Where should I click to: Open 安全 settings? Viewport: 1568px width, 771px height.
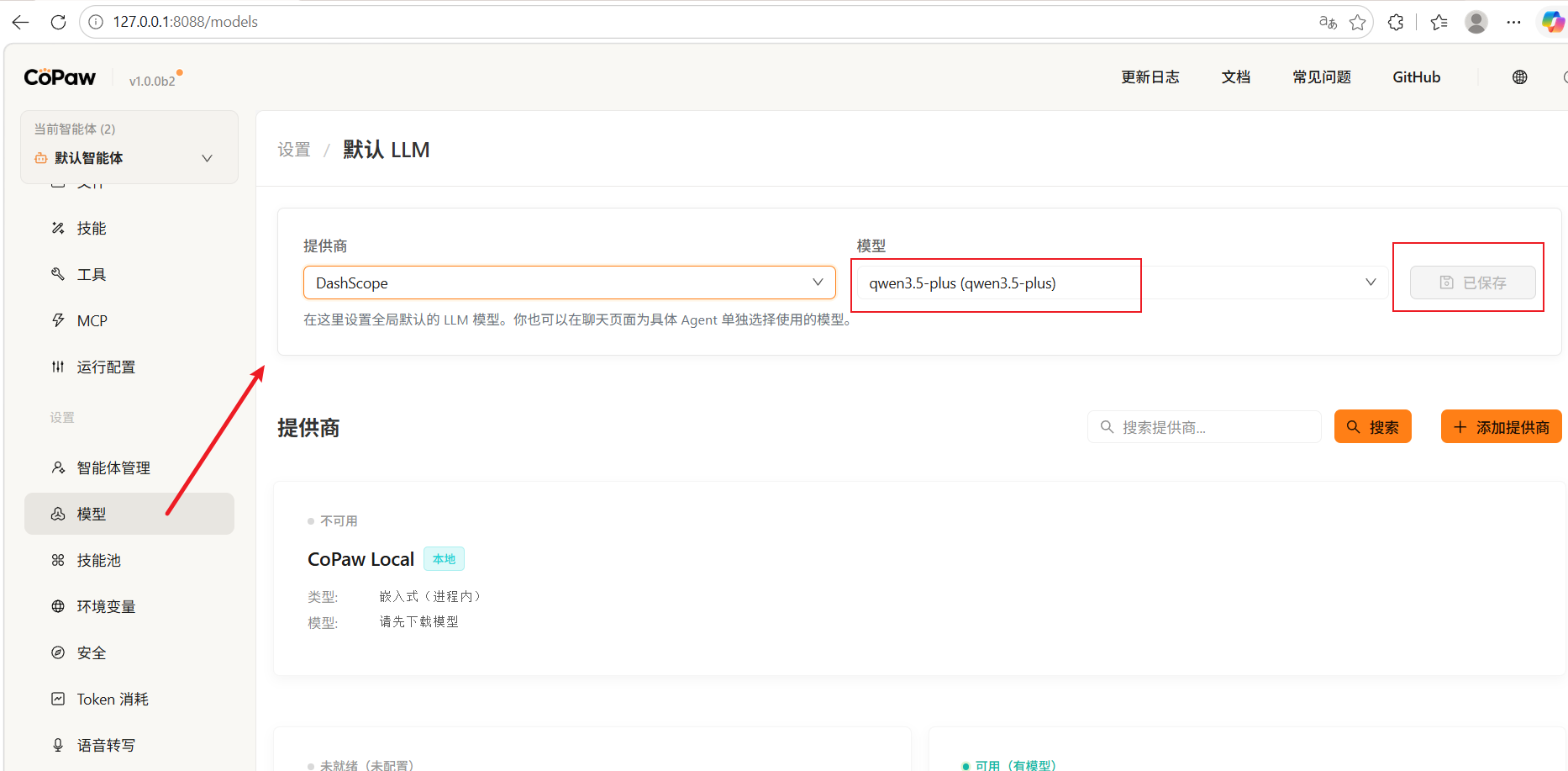click(x=129, y=652)
